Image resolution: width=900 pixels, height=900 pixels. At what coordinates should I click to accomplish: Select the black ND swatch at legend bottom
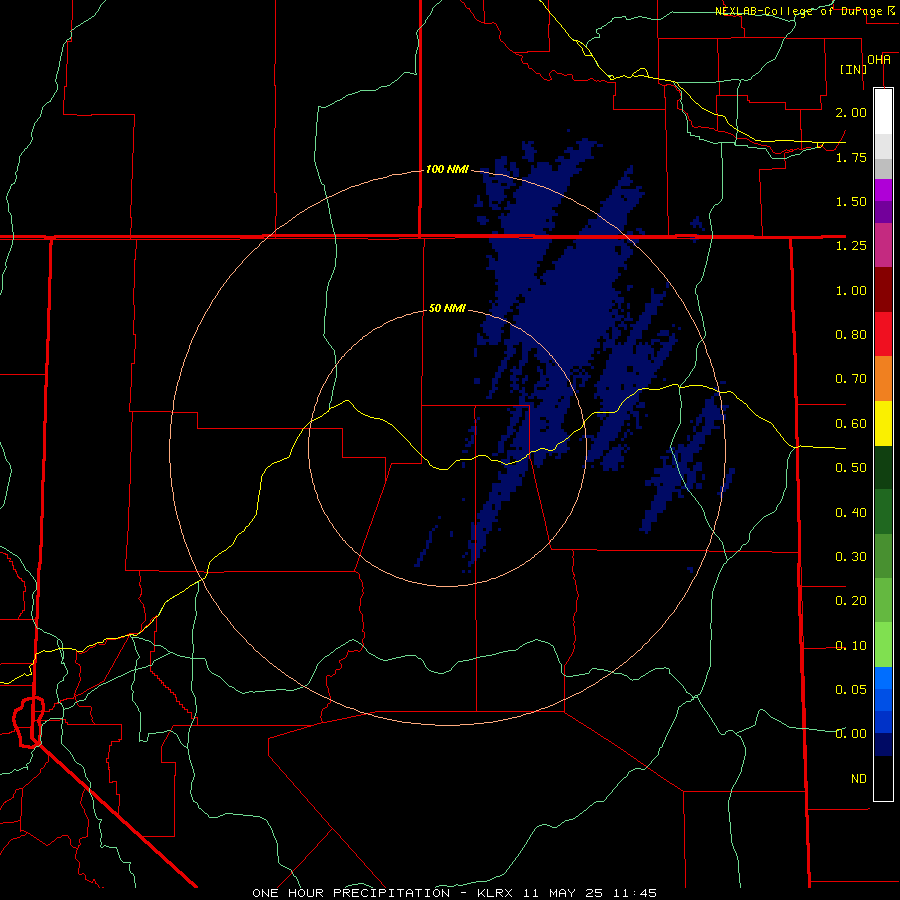[x=883, y=778]
